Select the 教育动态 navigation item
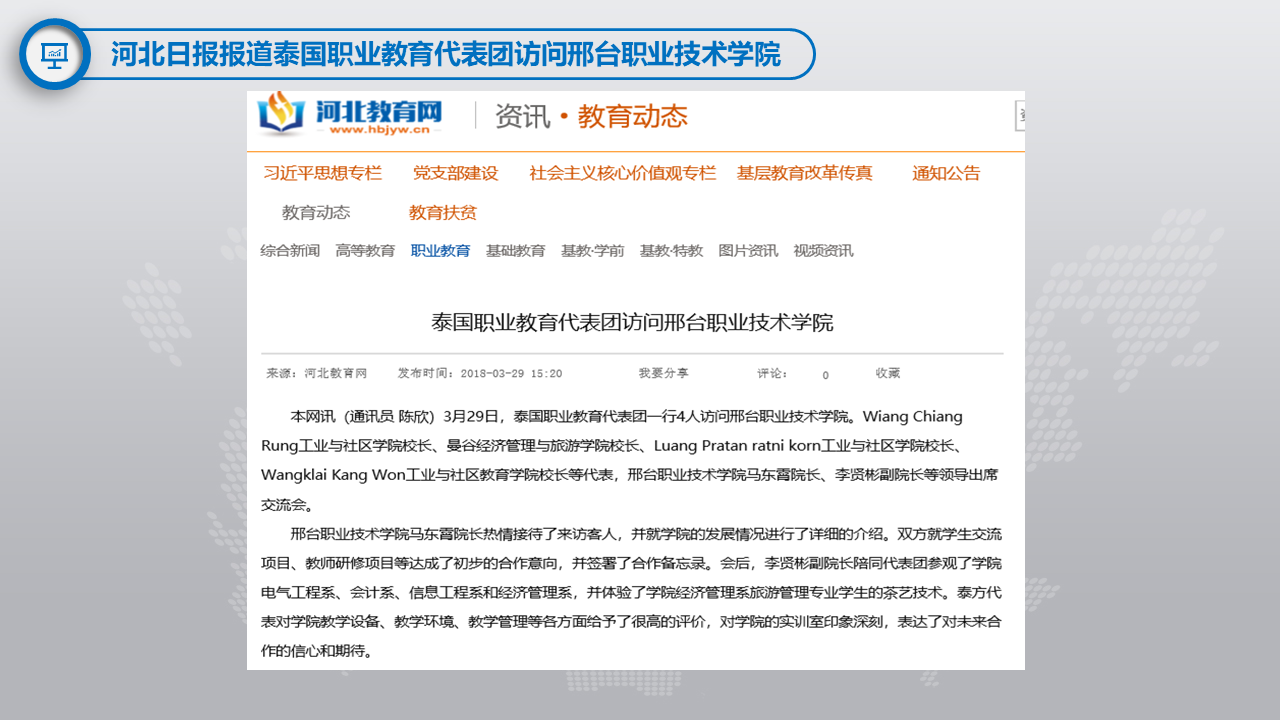 pyautogui.click(x=316, y=212)
